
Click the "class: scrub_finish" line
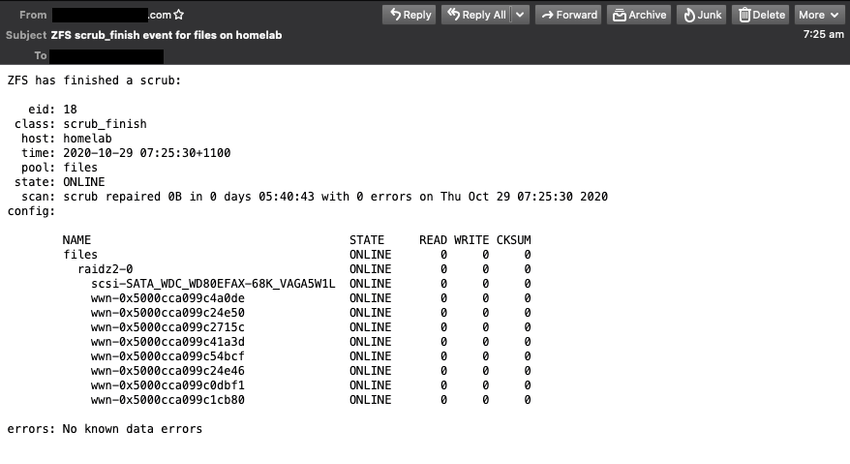click(80, 124)
